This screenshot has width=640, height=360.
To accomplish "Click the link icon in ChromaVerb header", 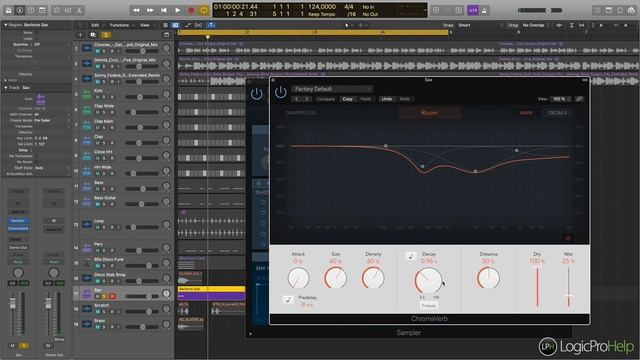I will click(579, 99).
